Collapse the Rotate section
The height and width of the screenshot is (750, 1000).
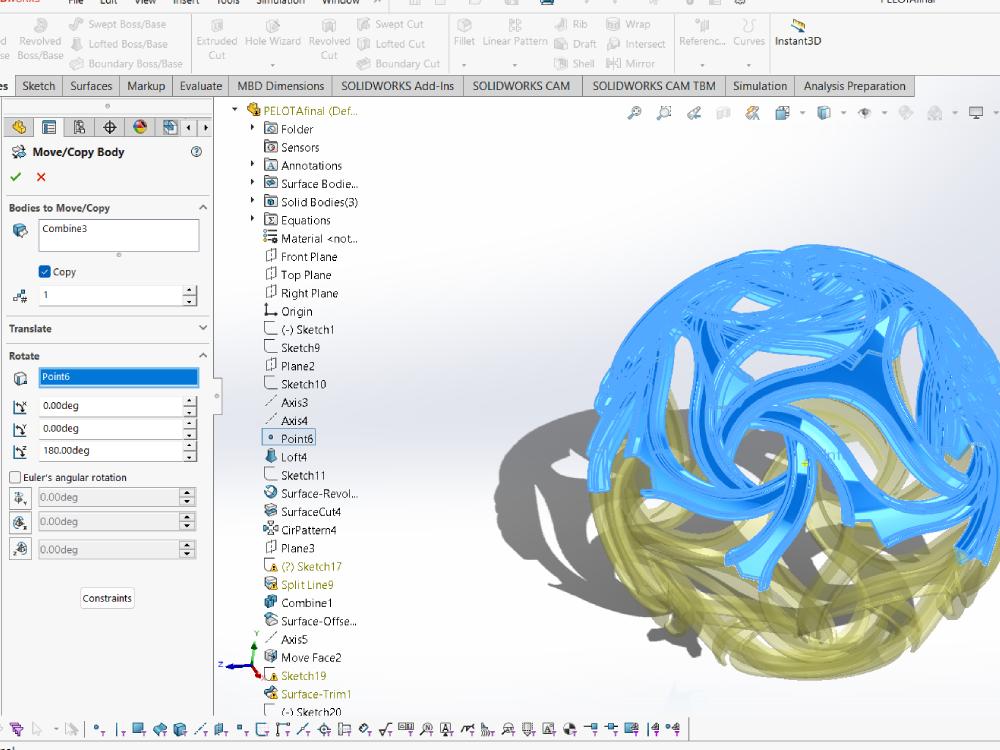click(x=203, y=355)
